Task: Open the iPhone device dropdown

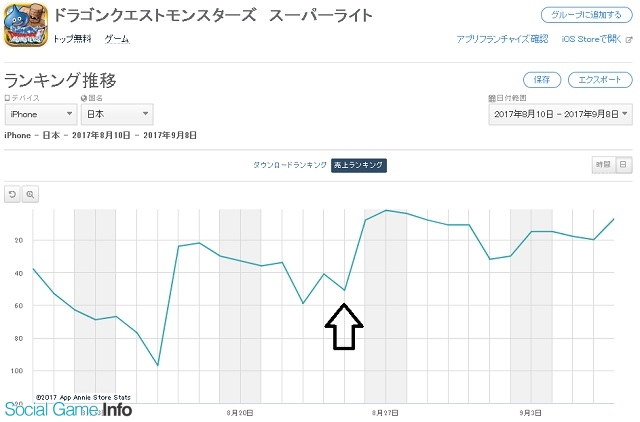Action: (x=40, y=114)
